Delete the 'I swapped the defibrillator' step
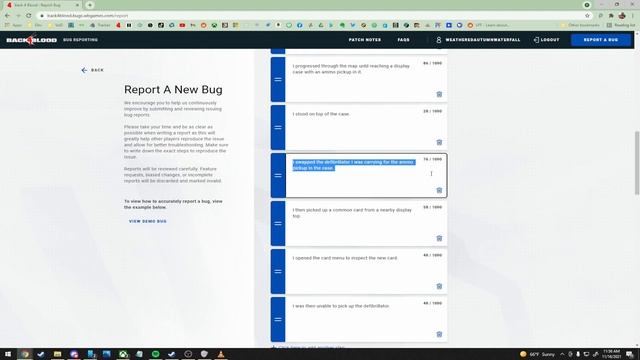 click(439, 190)
